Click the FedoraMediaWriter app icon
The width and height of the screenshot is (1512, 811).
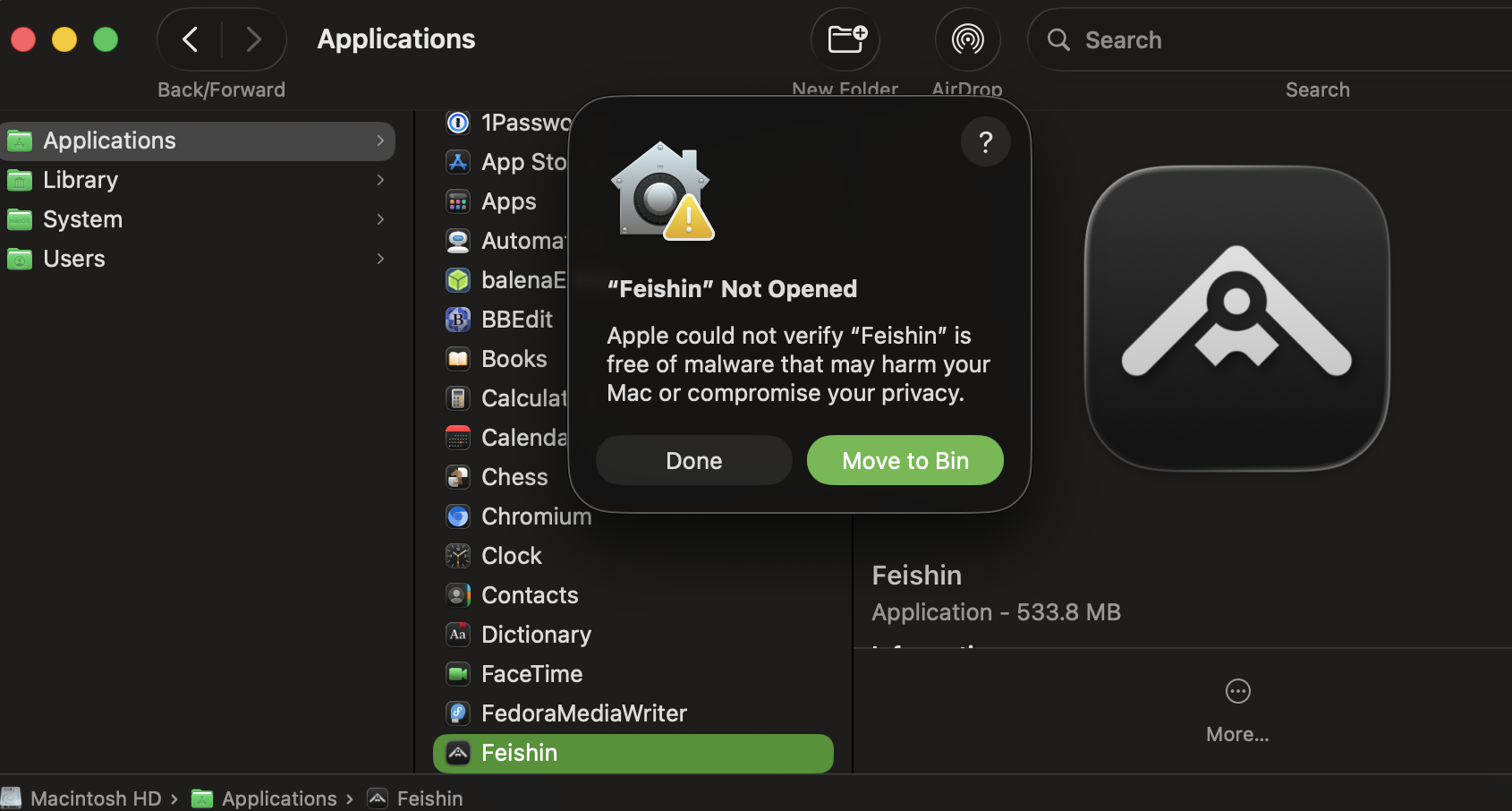tap(458, 713)
